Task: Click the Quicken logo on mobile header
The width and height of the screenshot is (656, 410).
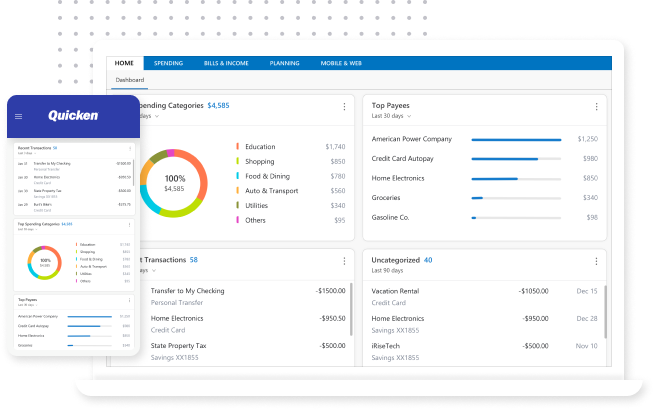Action: point(73,115)
